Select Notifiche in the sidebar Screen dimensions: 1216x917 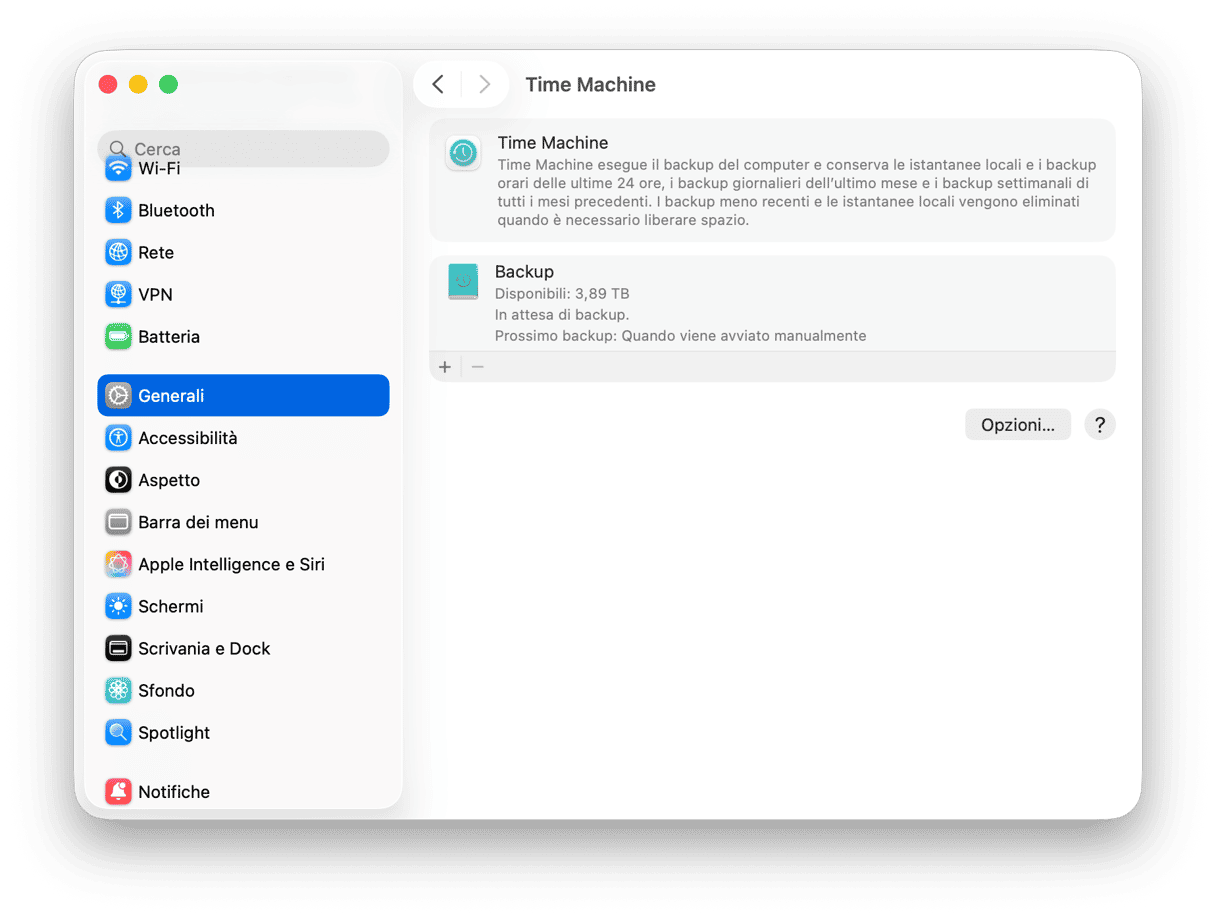(x=174, y=791)
